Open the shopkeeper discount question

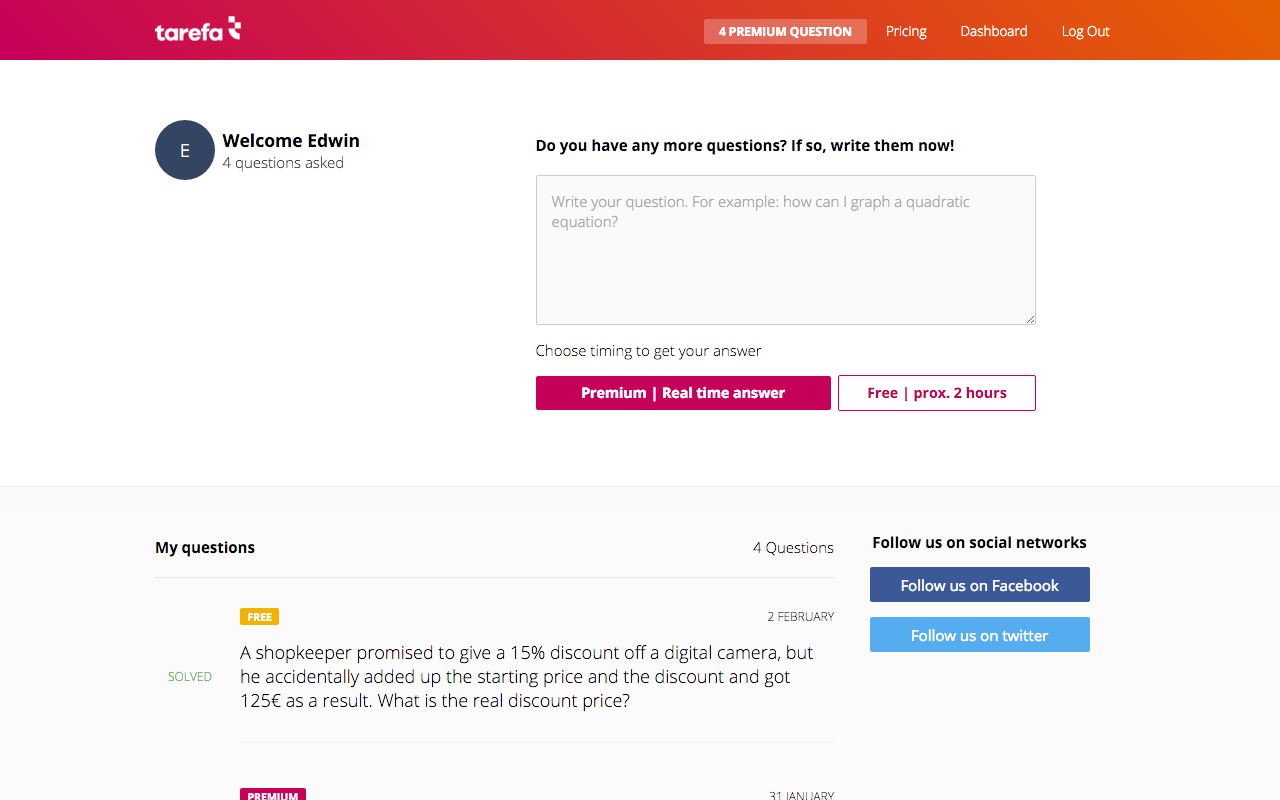click(x=527, y=677)
